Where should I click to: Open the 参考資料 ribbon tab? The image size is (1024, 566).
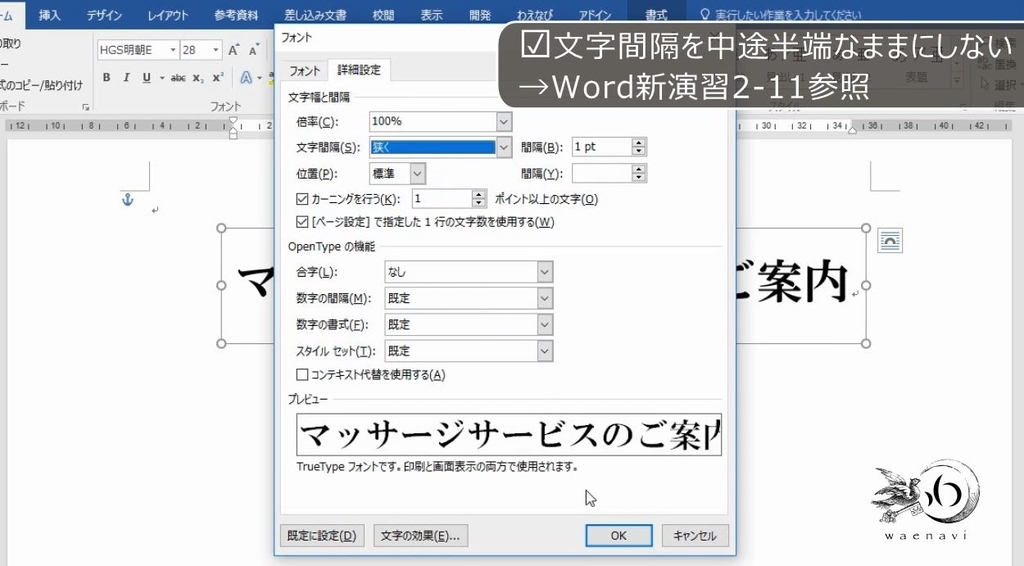236,14
